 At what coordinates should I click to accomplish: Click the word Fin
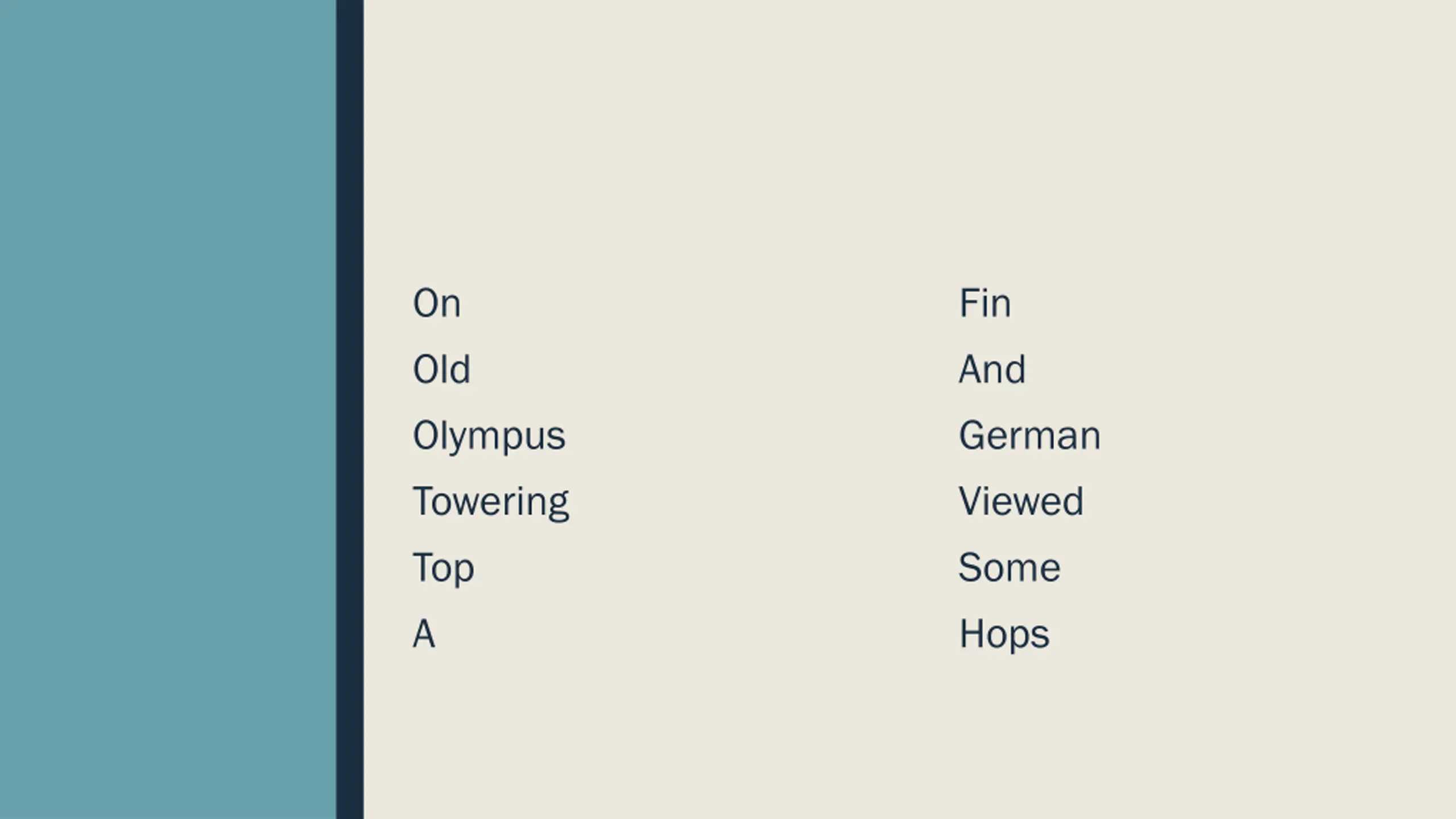coord(985,303)
